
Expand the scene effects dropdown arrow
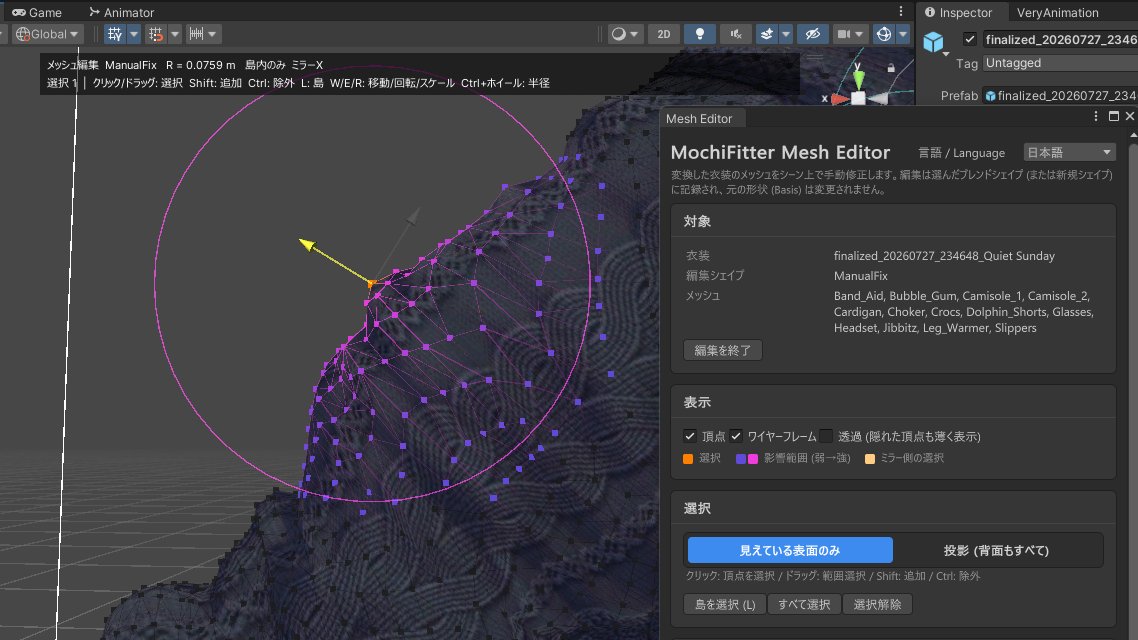coord(785,34)
